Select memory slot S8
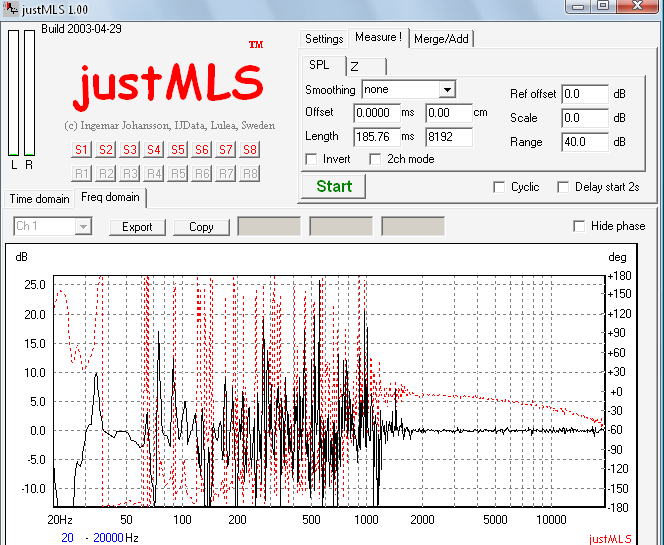The height and width of the screenshot is (545, 664). (x=249, y=149)
